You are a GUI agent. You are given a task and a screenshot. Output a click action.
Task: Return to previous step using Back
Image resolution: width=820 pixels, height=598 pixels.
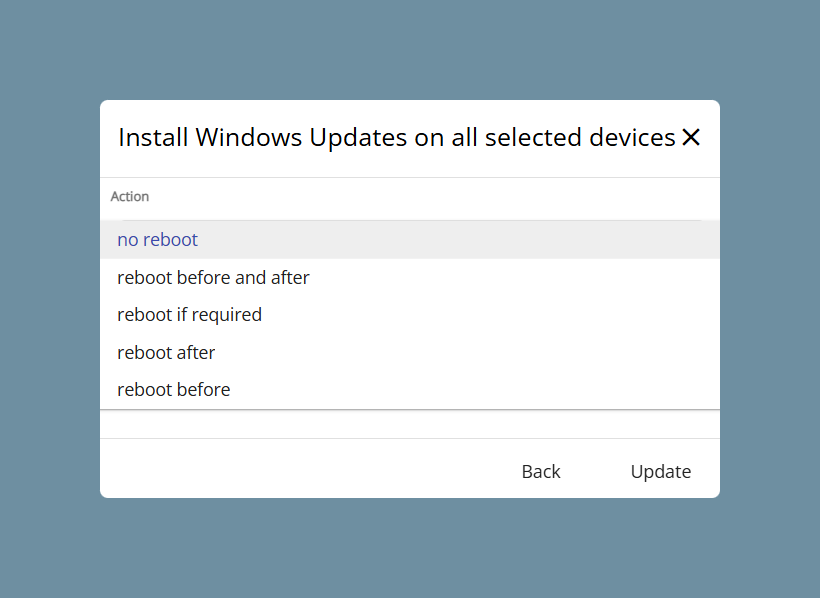(x=541, y=471)
